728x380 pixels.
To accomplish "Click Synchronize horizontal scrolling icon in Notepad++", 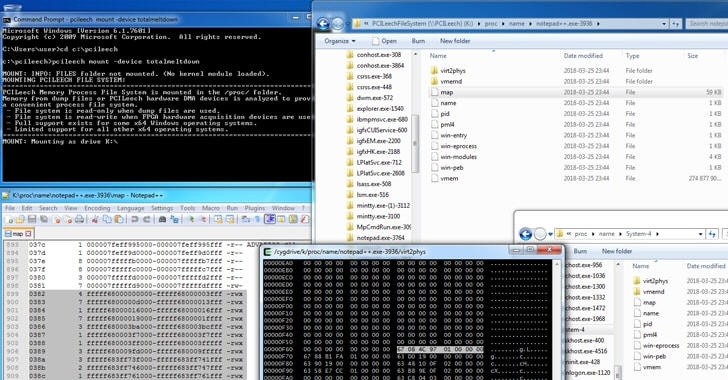I will click(x=230, y=219).
